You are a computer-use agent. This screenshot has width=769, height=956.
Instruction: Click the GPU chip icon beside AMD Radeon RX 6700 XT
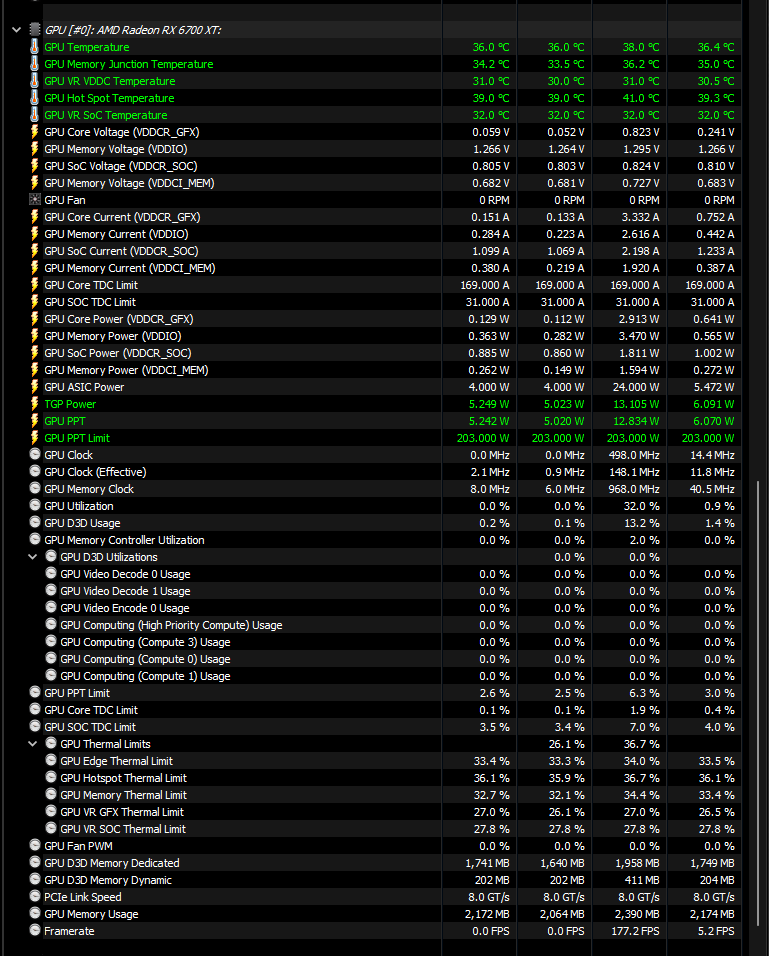point(35,29)
